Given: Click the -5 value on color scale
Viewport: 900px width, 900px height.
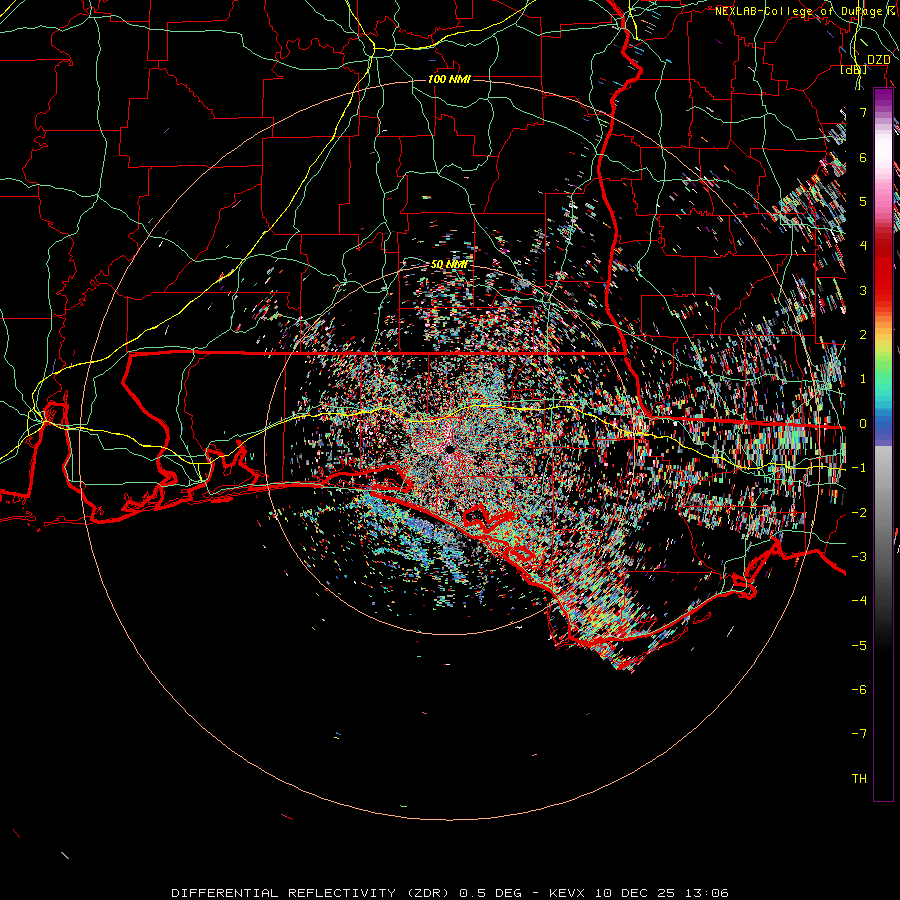Looking at the screenshot, I should click(859, 646).
